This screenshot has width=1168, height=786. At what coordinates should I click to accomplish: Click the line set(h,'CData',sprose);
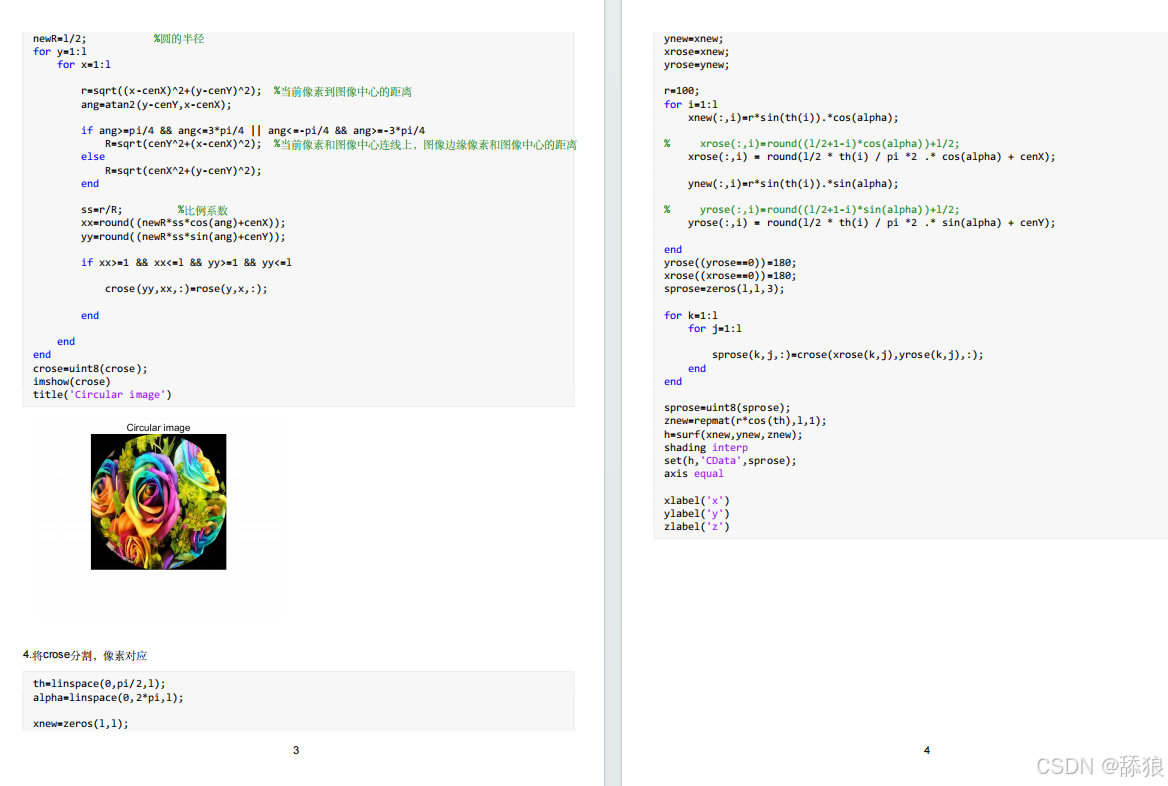[730, 461]
